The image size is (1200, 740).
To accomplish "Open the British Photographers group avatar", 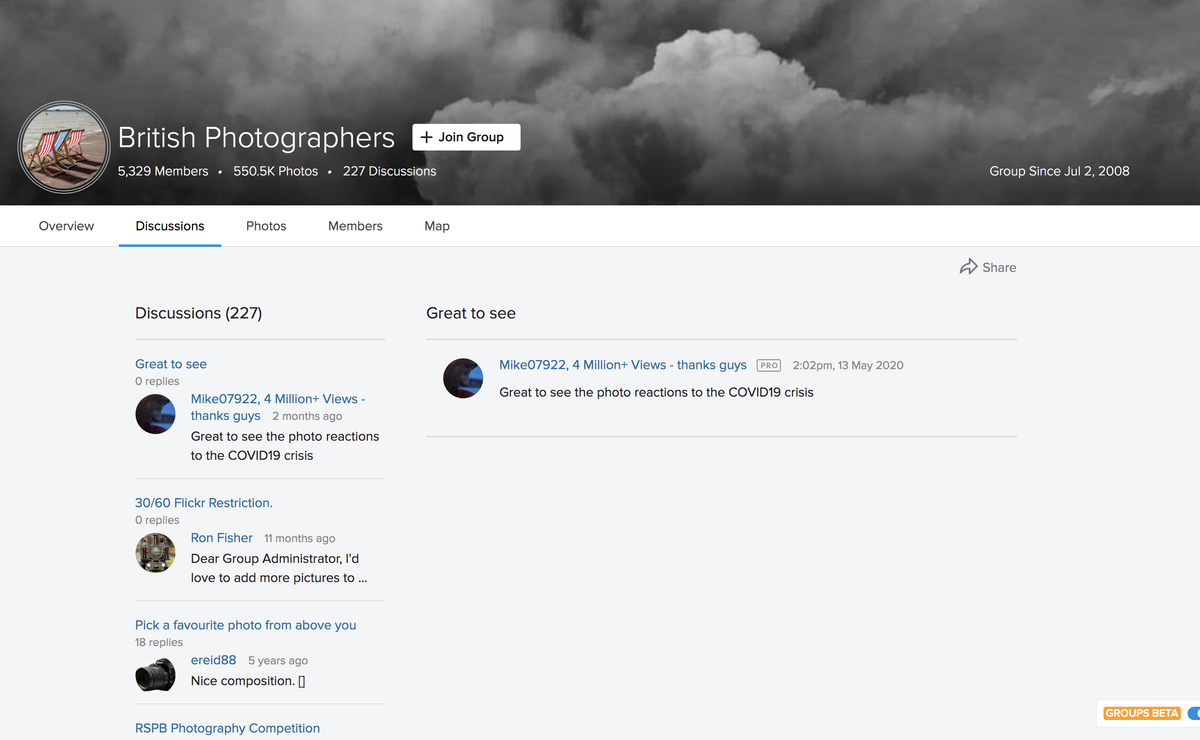I will click(x=63, y=147).
